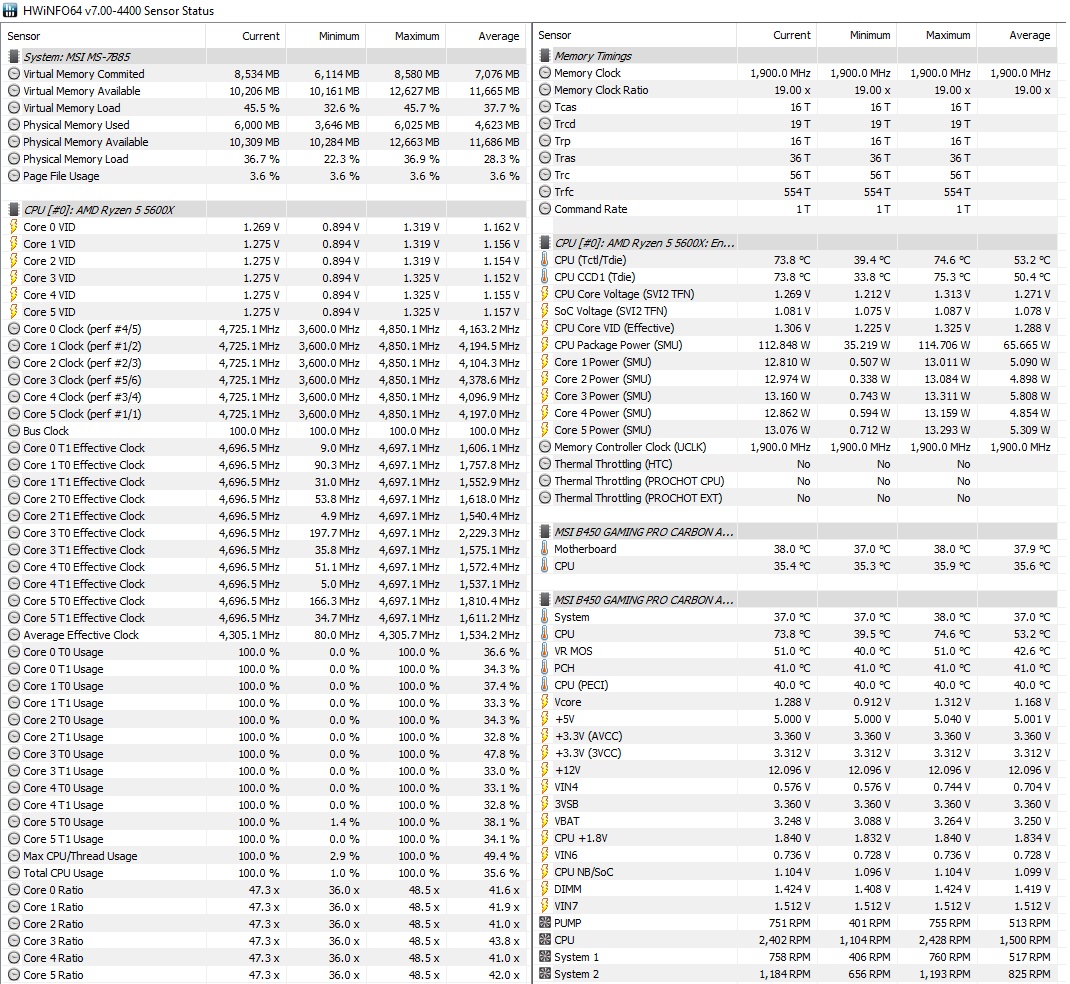Click the thermometer icon beside CPU (Tctl/Tdie)

tap(545, 259)
